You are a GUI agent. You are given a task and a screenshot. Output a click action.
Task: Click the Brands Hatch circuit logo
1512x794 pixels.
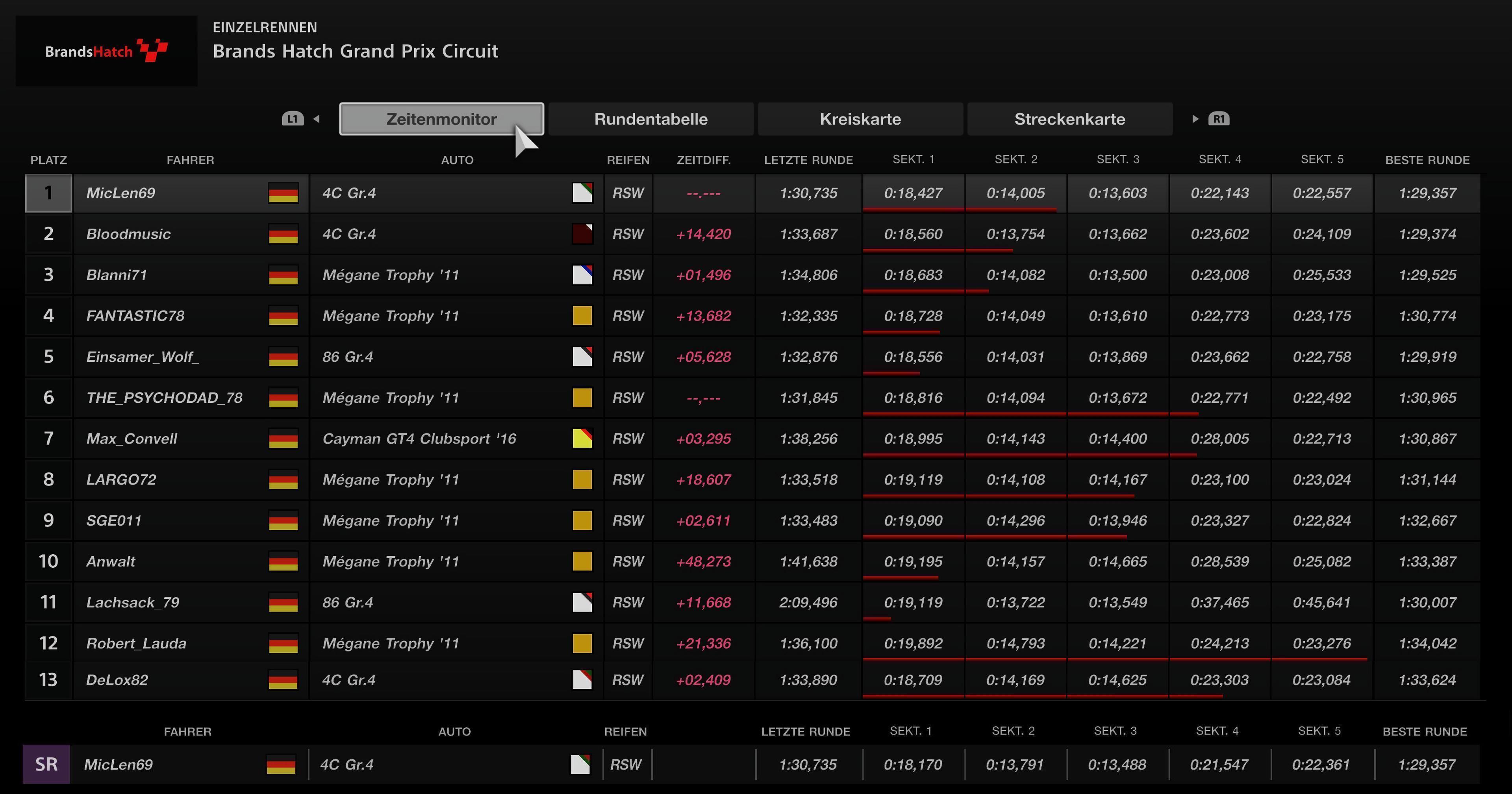(x=106, y=51)
